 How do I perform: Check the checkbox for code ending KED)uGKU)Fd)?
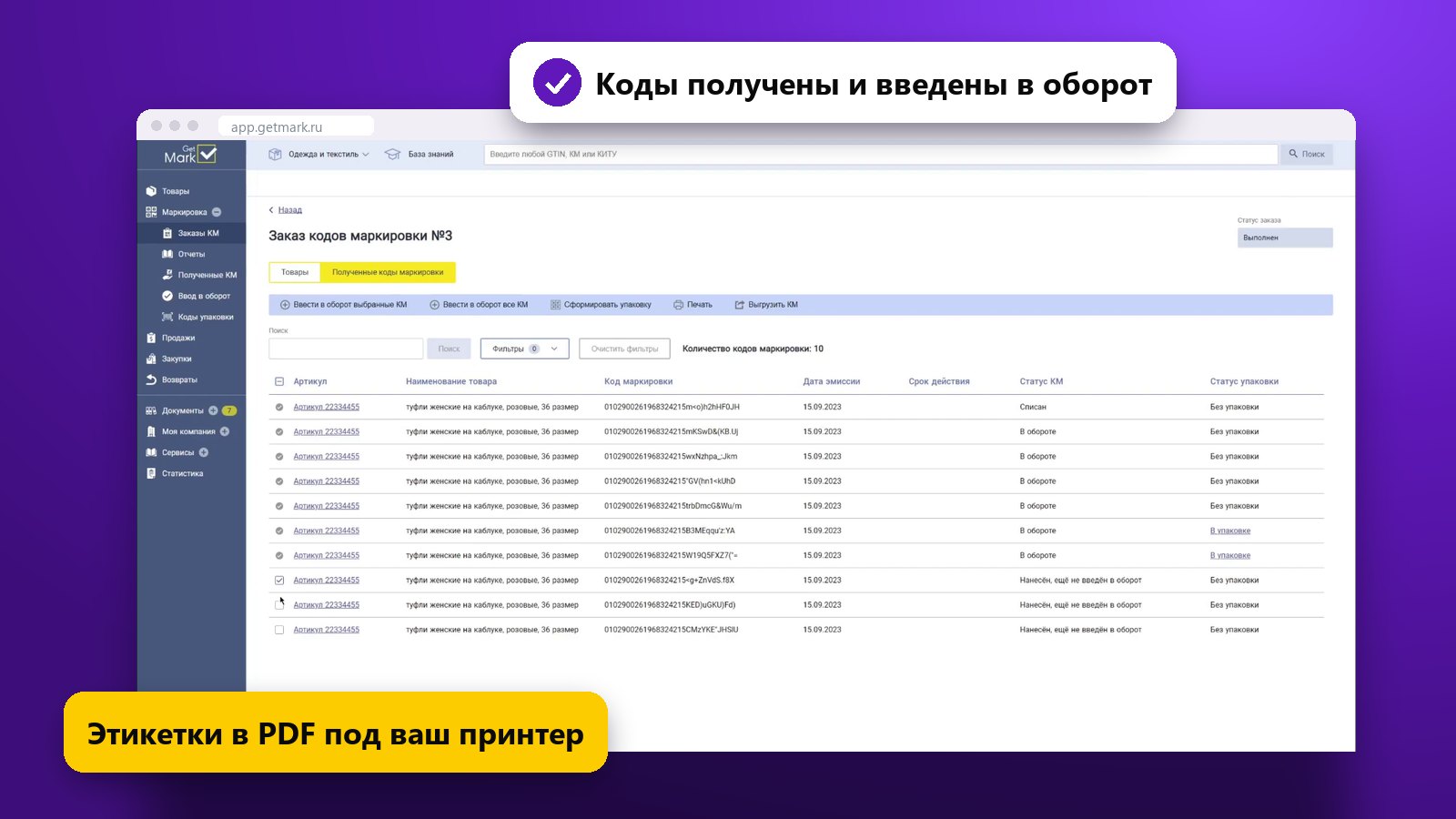point(279,605)
